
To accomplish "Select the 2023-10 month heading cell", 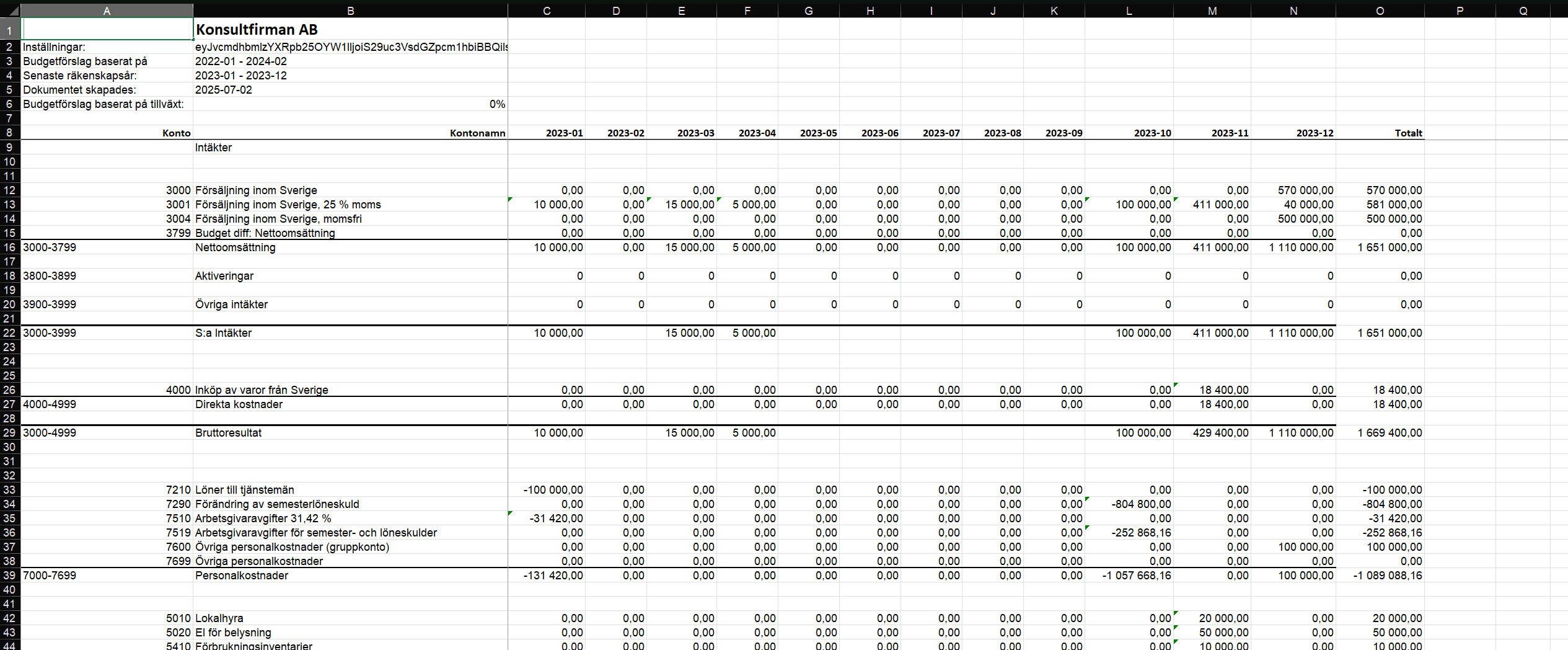I will 1129,133.
